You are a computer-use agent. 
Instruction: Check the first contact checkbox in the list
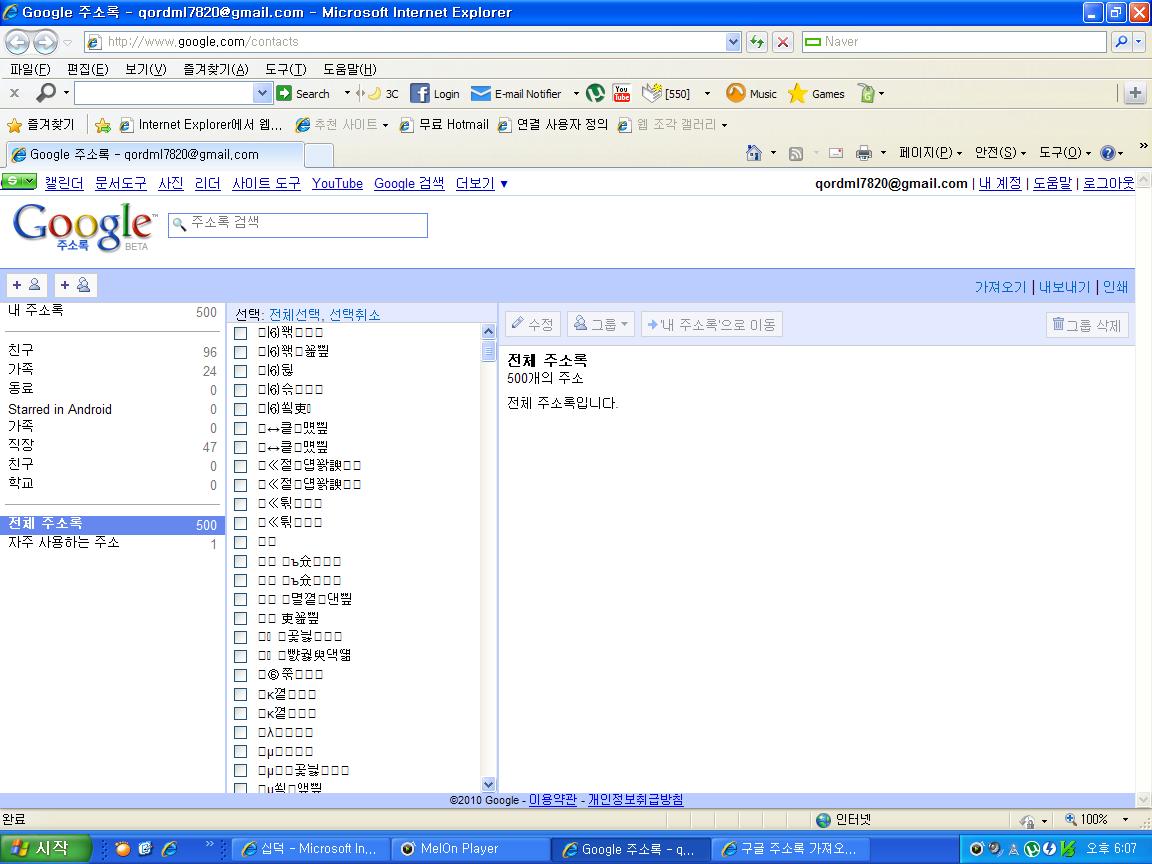(240, 334)
